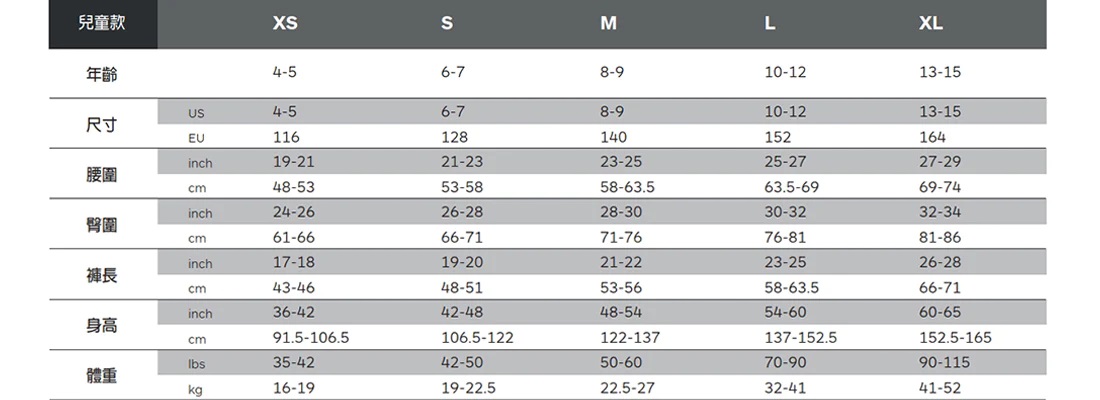Viewport: 1100px width, 400px height.
Task: Select the 身高 row label
Action: click(x=102, y=325)
